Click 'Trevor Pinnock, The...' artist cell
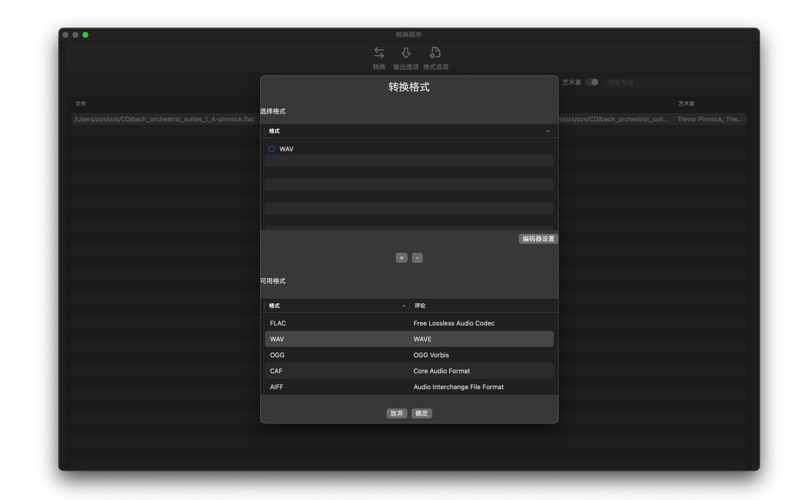Screen dimensions: 800x500 (710, 119)
